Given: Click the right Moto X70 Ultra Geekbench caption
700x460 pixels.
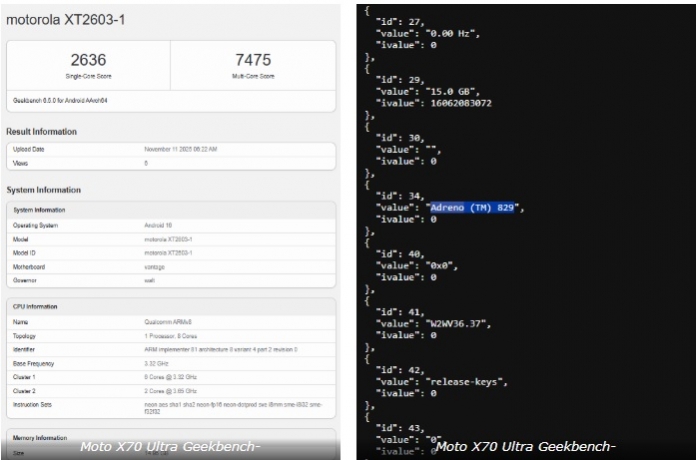Looking at the screenshot, I should [526, 446].
